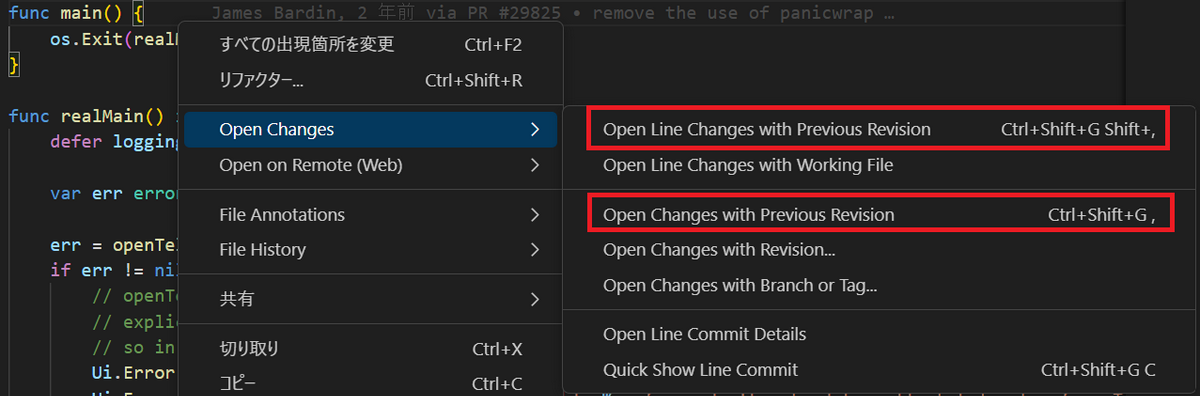This screenshot has width=1200, height=396.
Task: Click the func main() code line
Action: (x=77, y=15)
